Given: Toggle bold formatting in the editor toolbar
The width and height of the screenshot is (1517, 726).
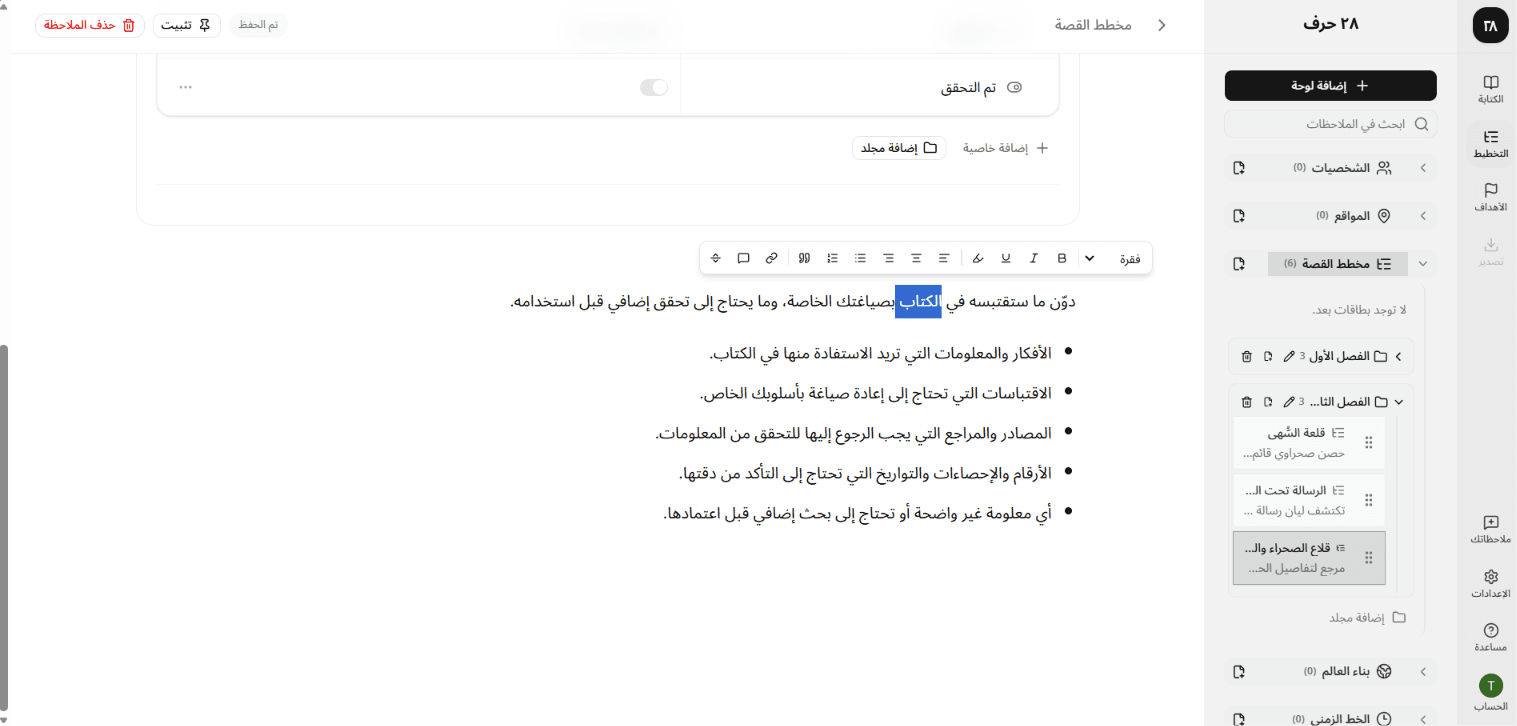Looking at the screenshot, I should [1061, 258].
